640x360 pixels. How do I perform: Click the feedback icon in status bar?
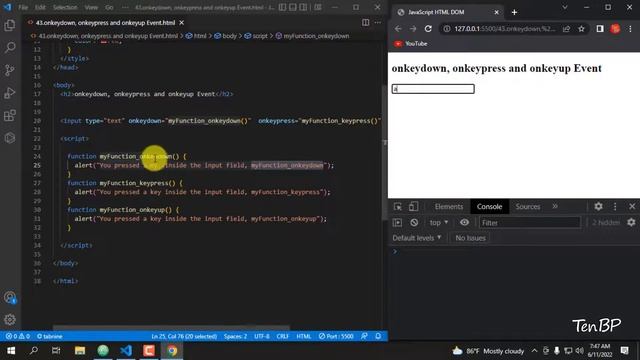click(364, 336)
